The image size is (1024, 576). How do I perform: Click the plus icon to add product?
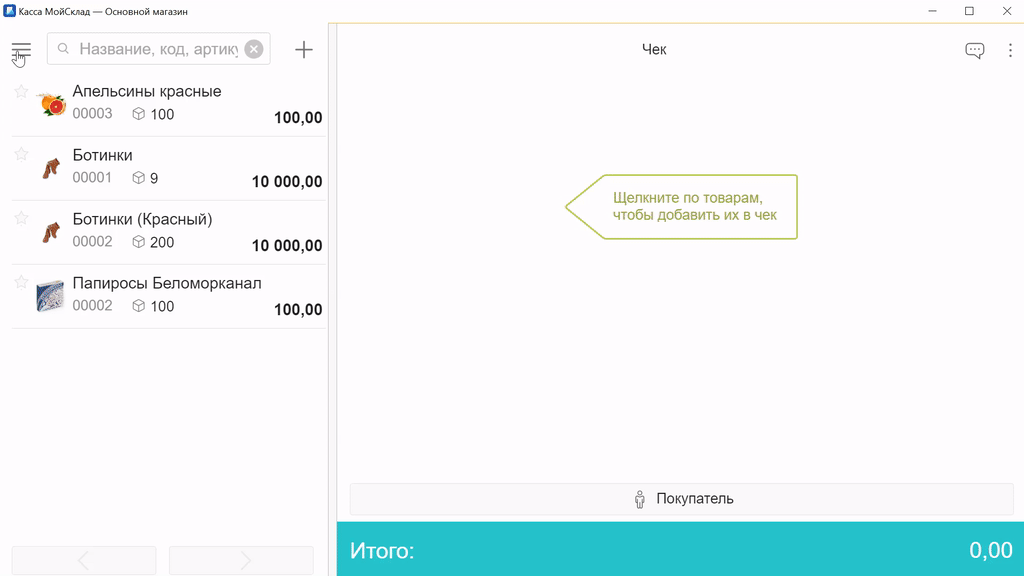click(304, 50)
